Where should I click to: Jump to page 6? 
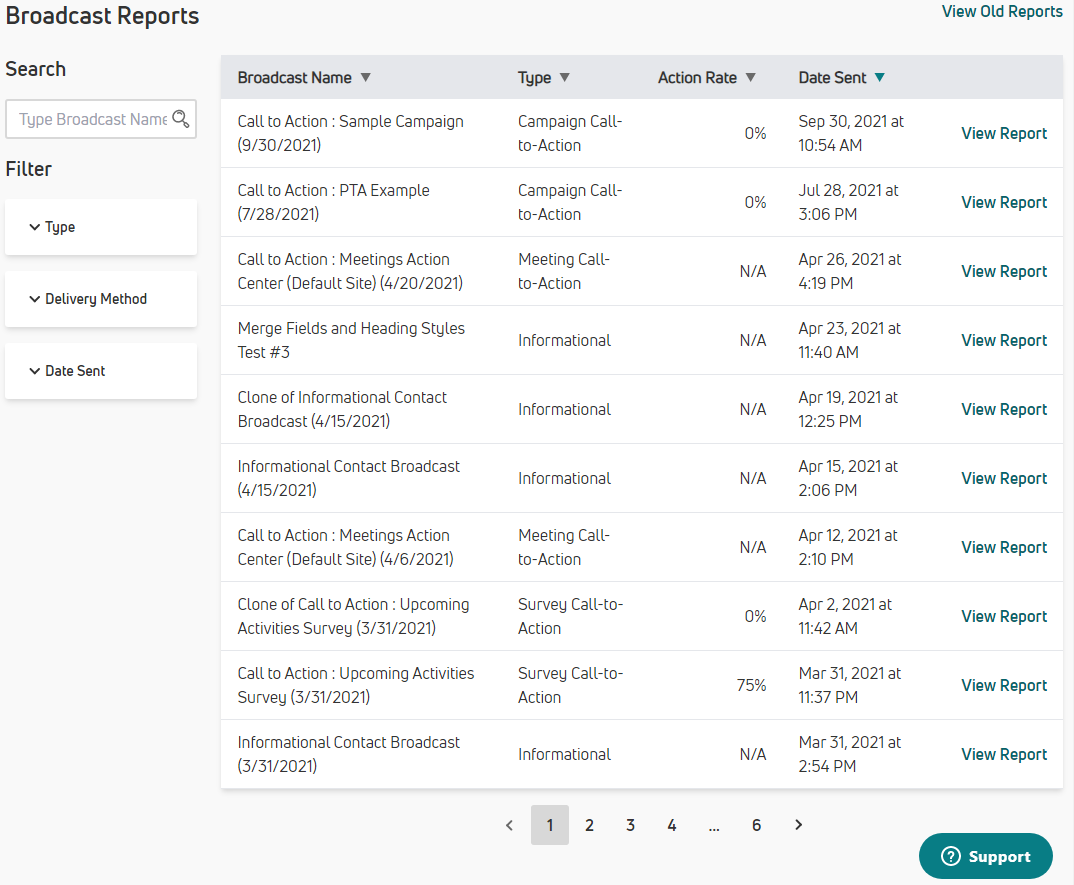tap(756, 825)
